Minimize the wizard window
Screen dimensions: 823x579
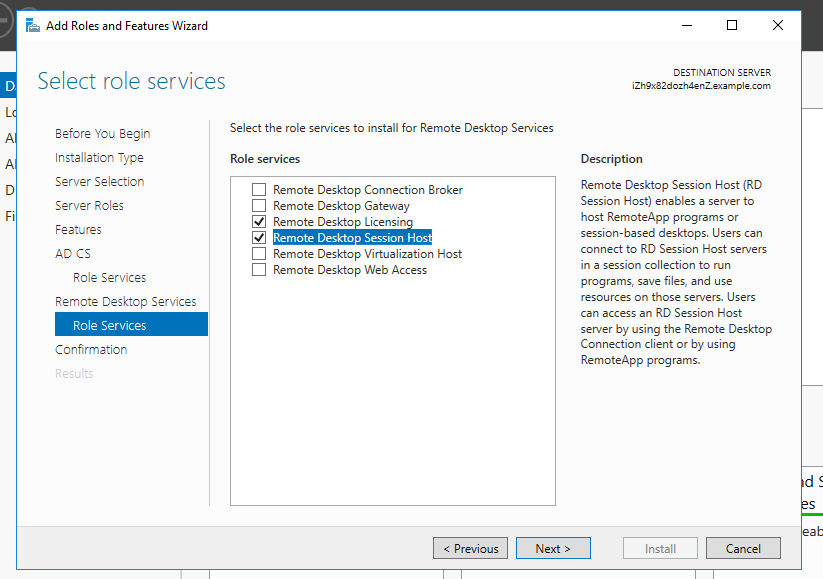(x=687, y=25)
